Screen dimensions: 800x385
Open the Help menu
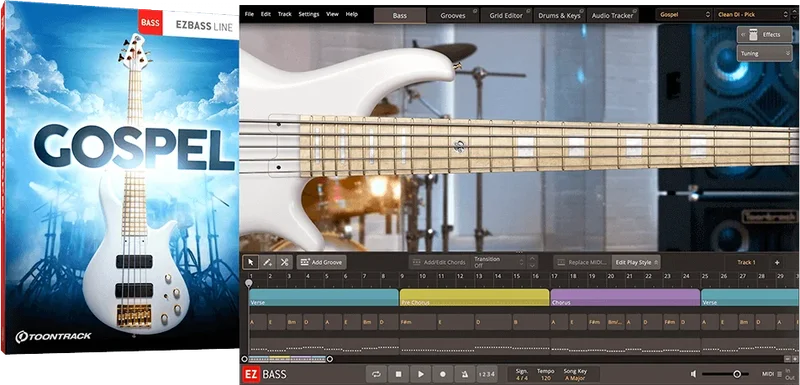[x=352, y=14]
